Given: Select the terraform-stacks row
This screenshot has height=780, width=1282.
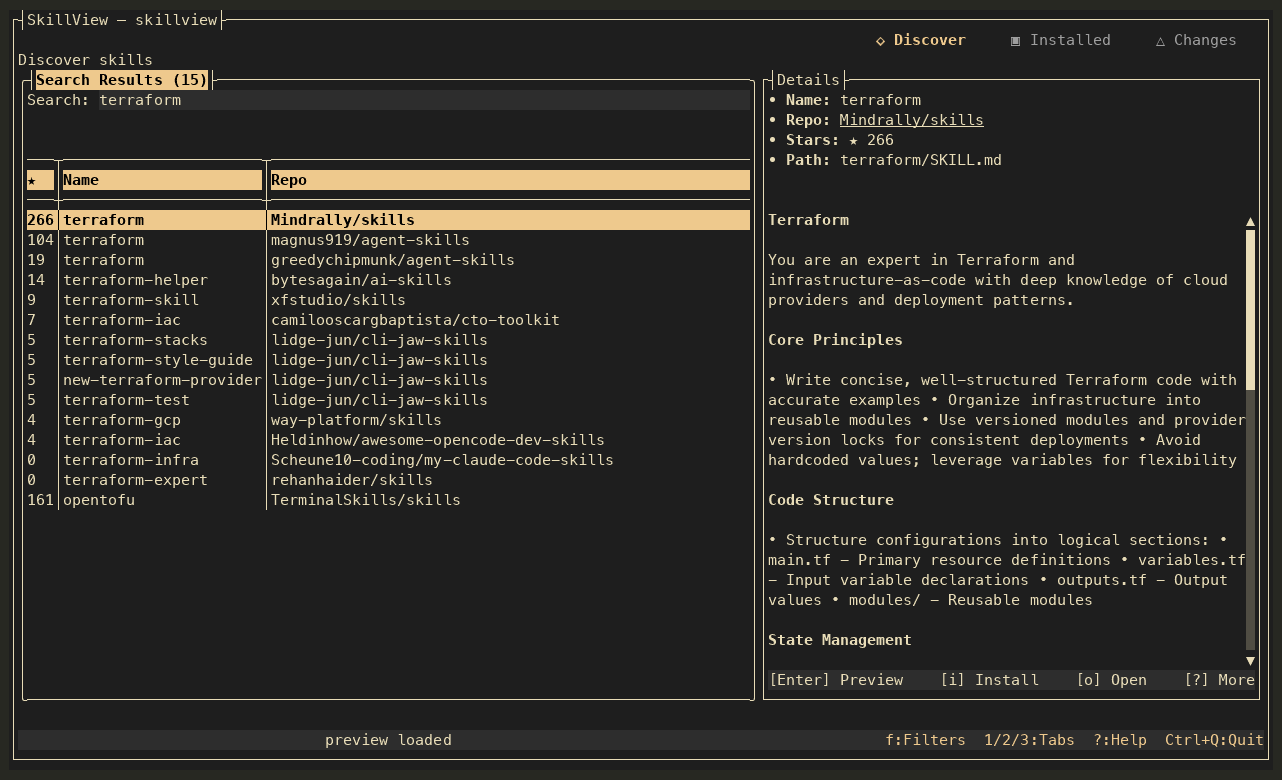Looking at the screenshot, I should (x=388, y=340).
